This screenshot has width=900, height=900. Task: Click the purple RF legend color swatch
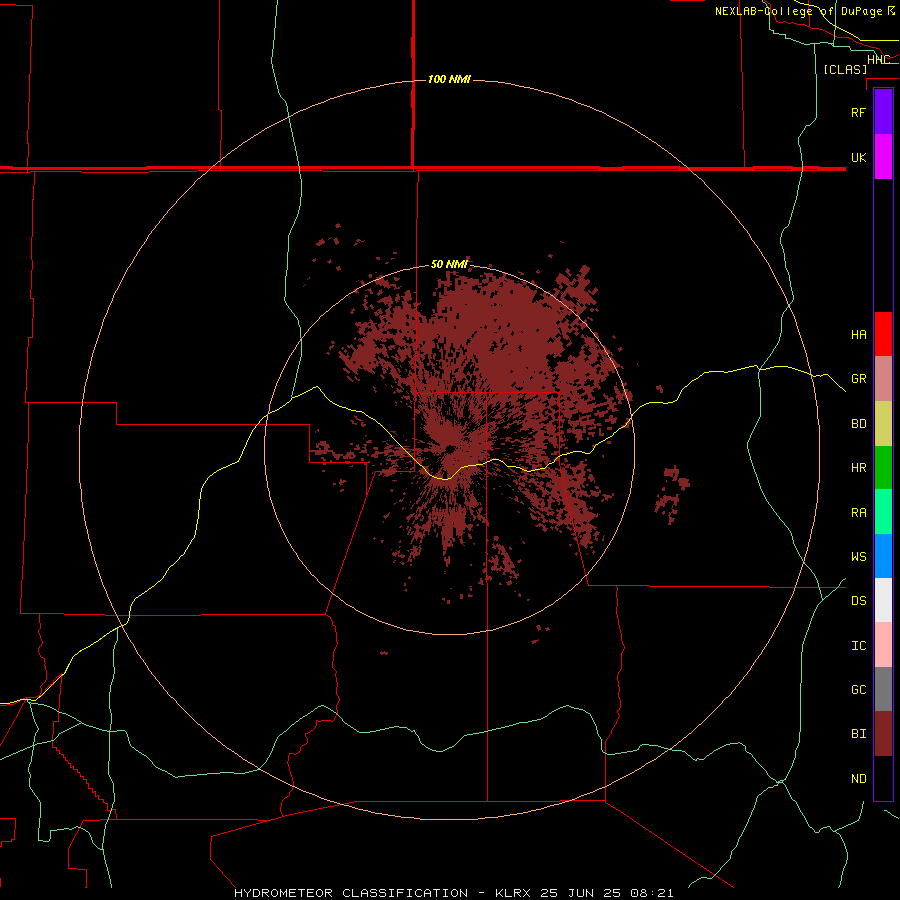click(883, 112)
